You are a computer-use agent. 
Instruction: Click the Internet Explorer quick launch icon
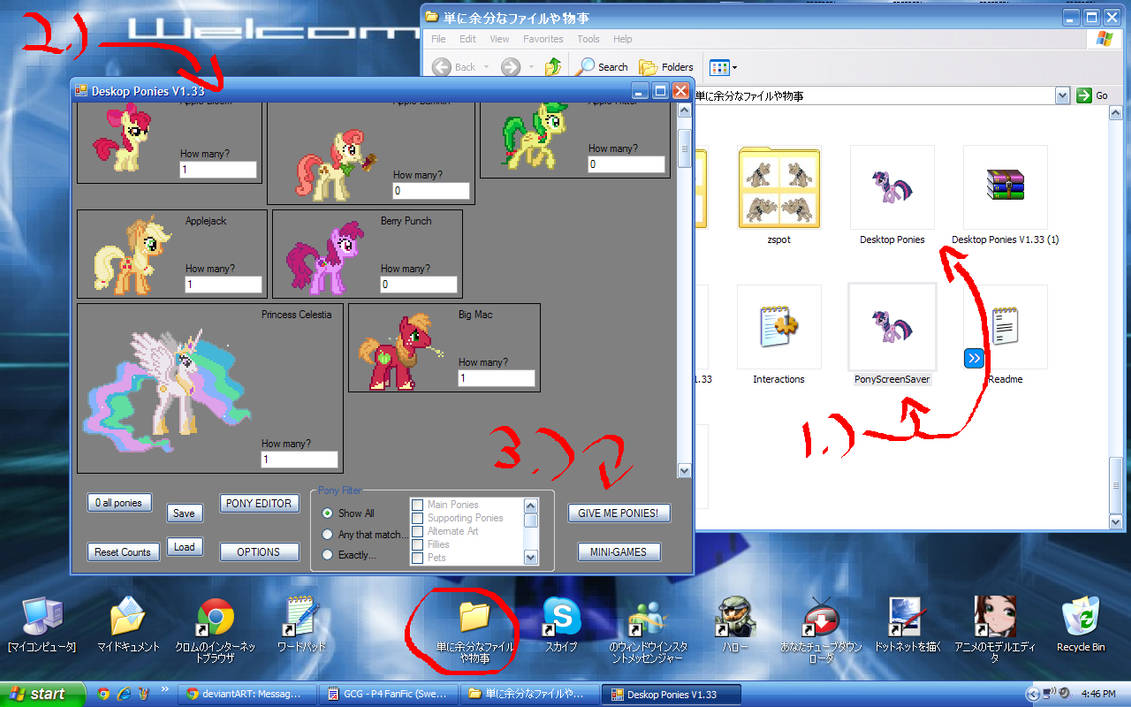pyautogui.click(x=123, y=693)
